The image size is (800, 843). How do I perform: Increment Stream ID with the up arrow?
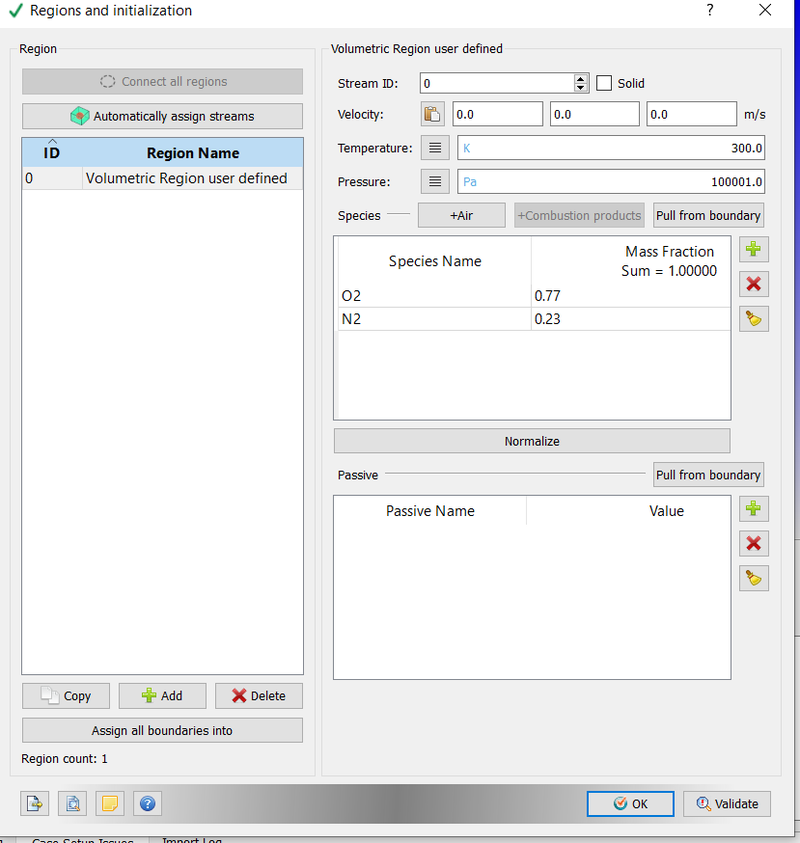(580, 78)
